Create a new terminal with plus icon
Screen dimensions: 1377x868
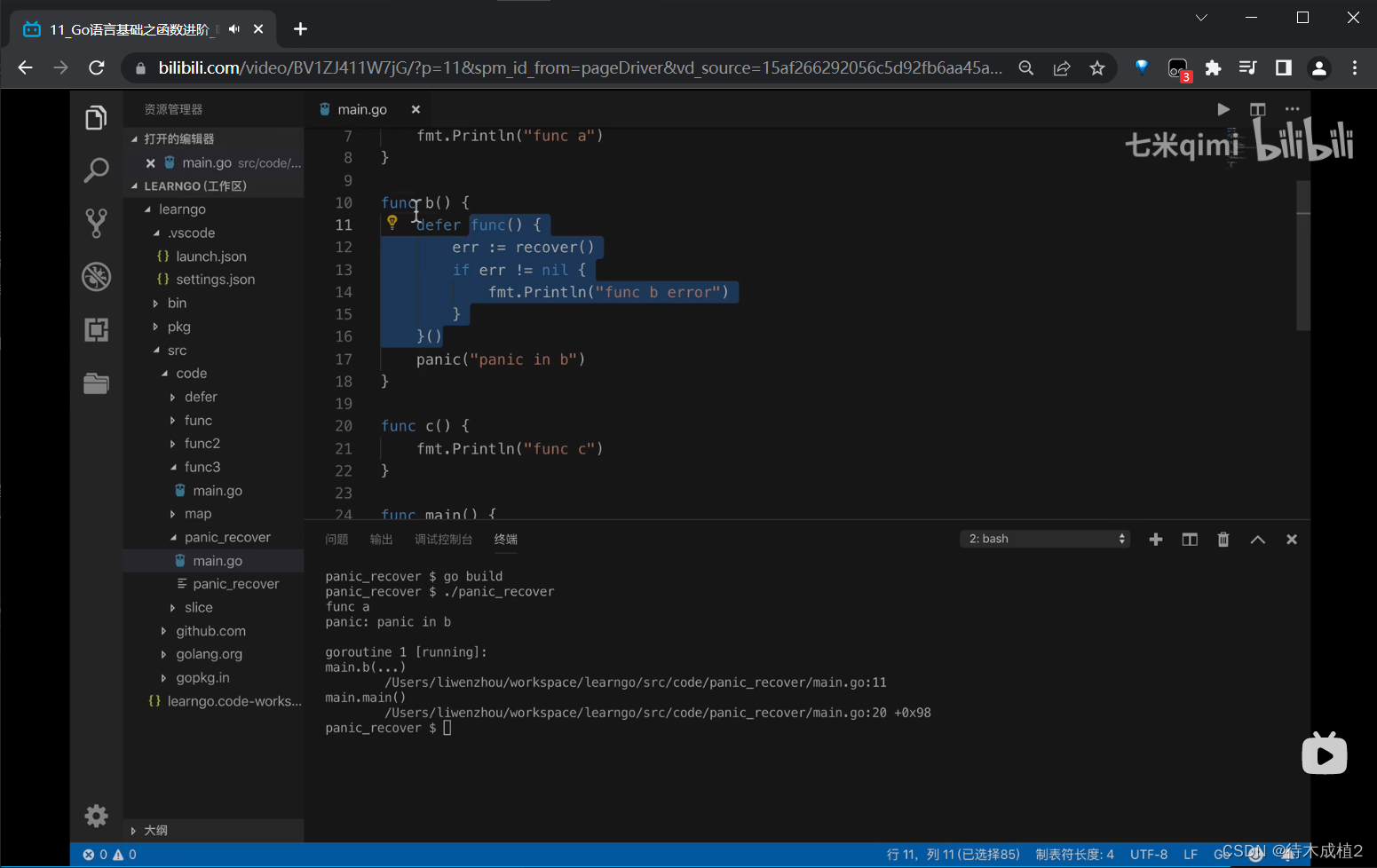point(1155,540)
